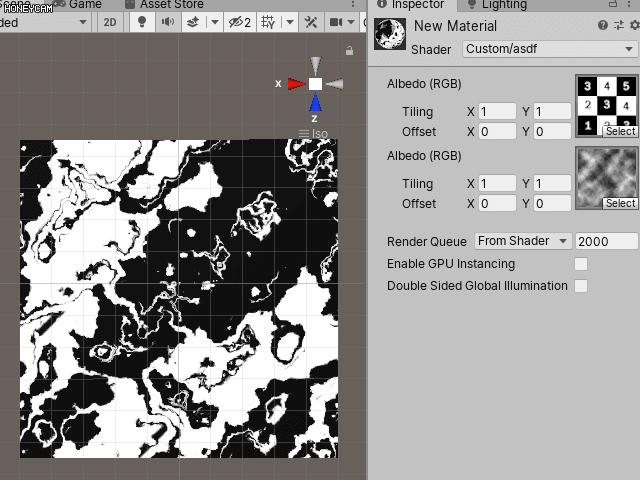Click red X axis cone on gizmo
This screenshot has width=640, height=480.
(x=296, y=84)
